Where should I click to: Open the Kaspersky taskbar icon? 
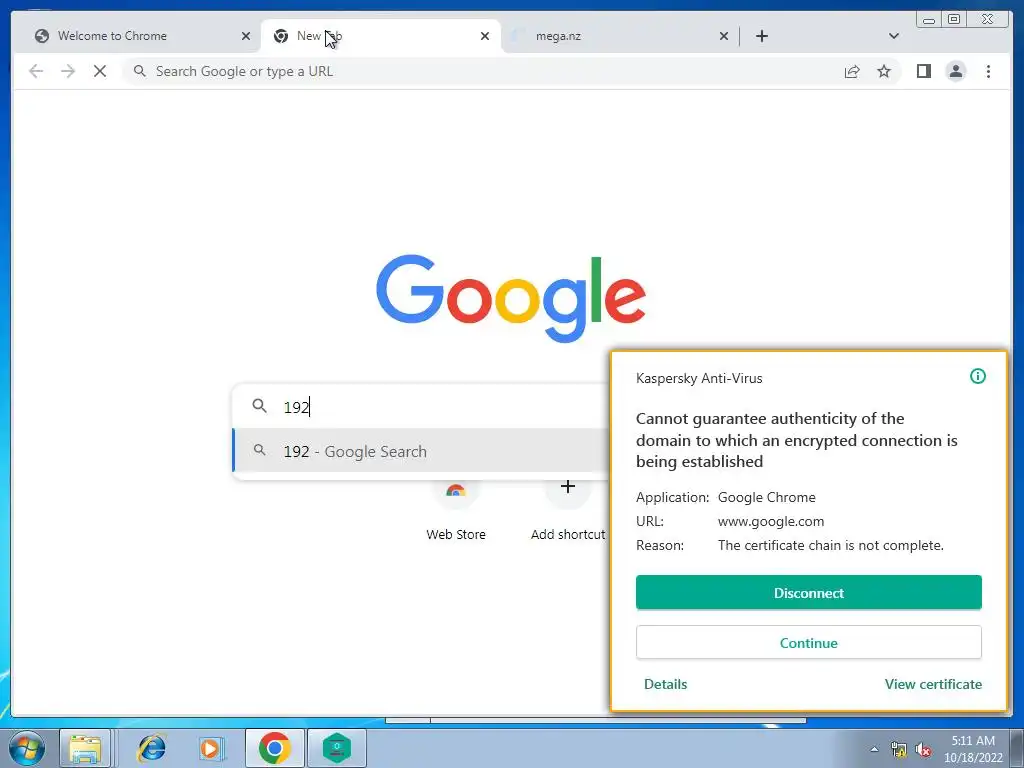pos(336,748)
